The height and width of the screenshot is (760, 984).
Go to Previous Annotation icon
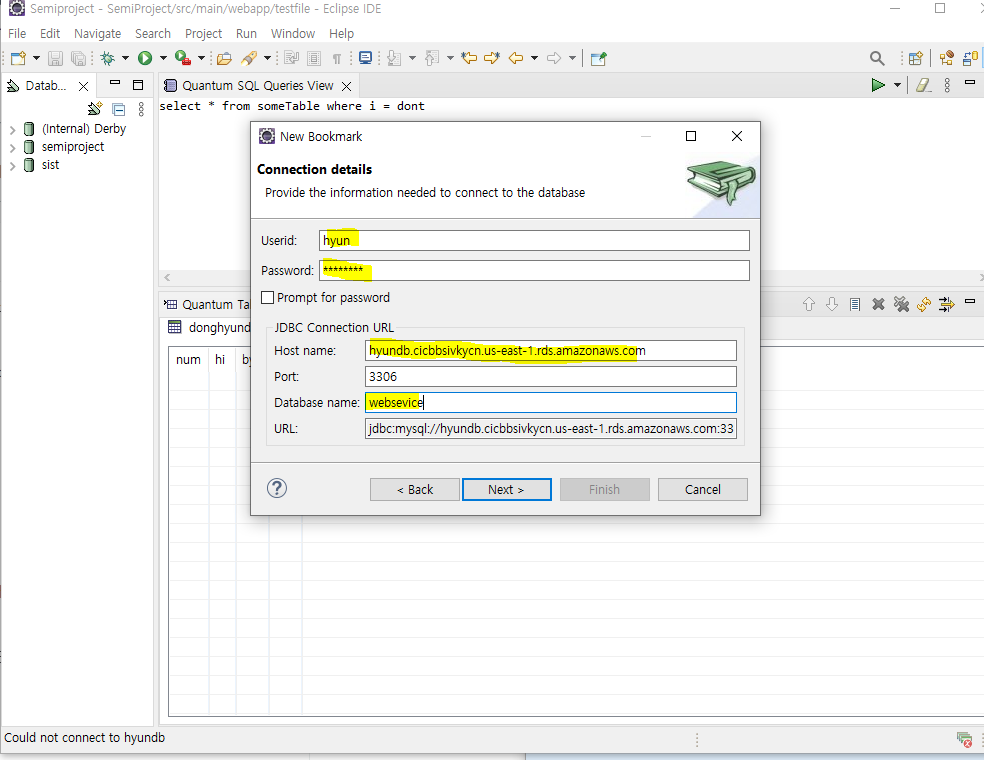(x=432, y=58)
